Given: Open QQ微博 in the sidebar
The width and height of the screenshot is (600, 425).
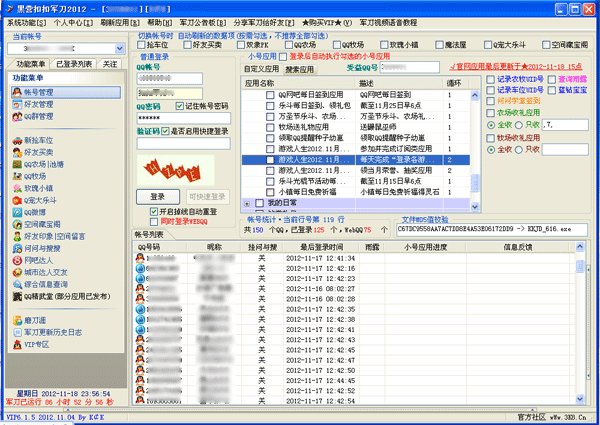Looking at the screenshot, I should [x=37, y=213].
